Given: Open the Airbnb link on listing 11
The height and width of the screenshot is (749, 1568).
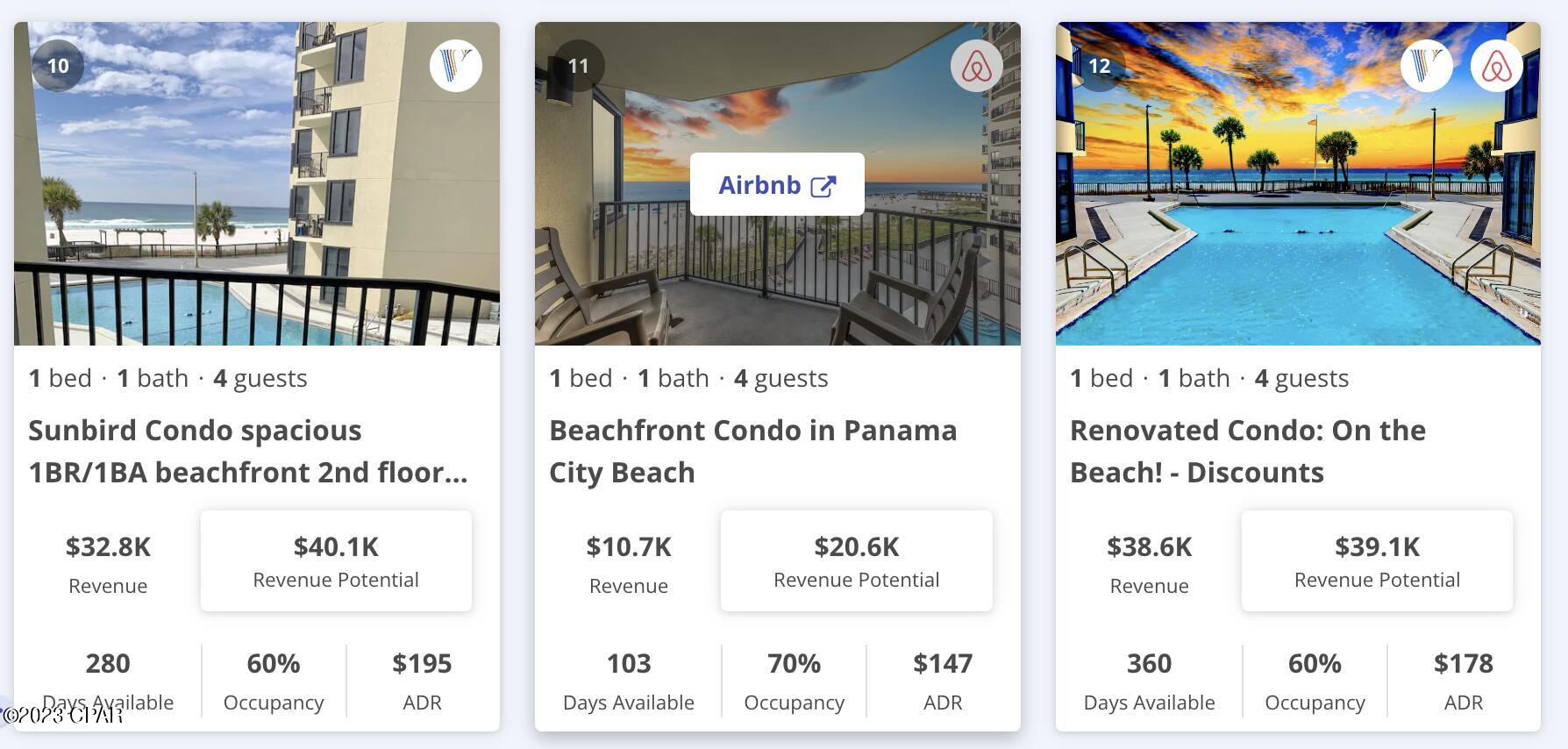Looking at the screenshot, I should pos(776,184).
